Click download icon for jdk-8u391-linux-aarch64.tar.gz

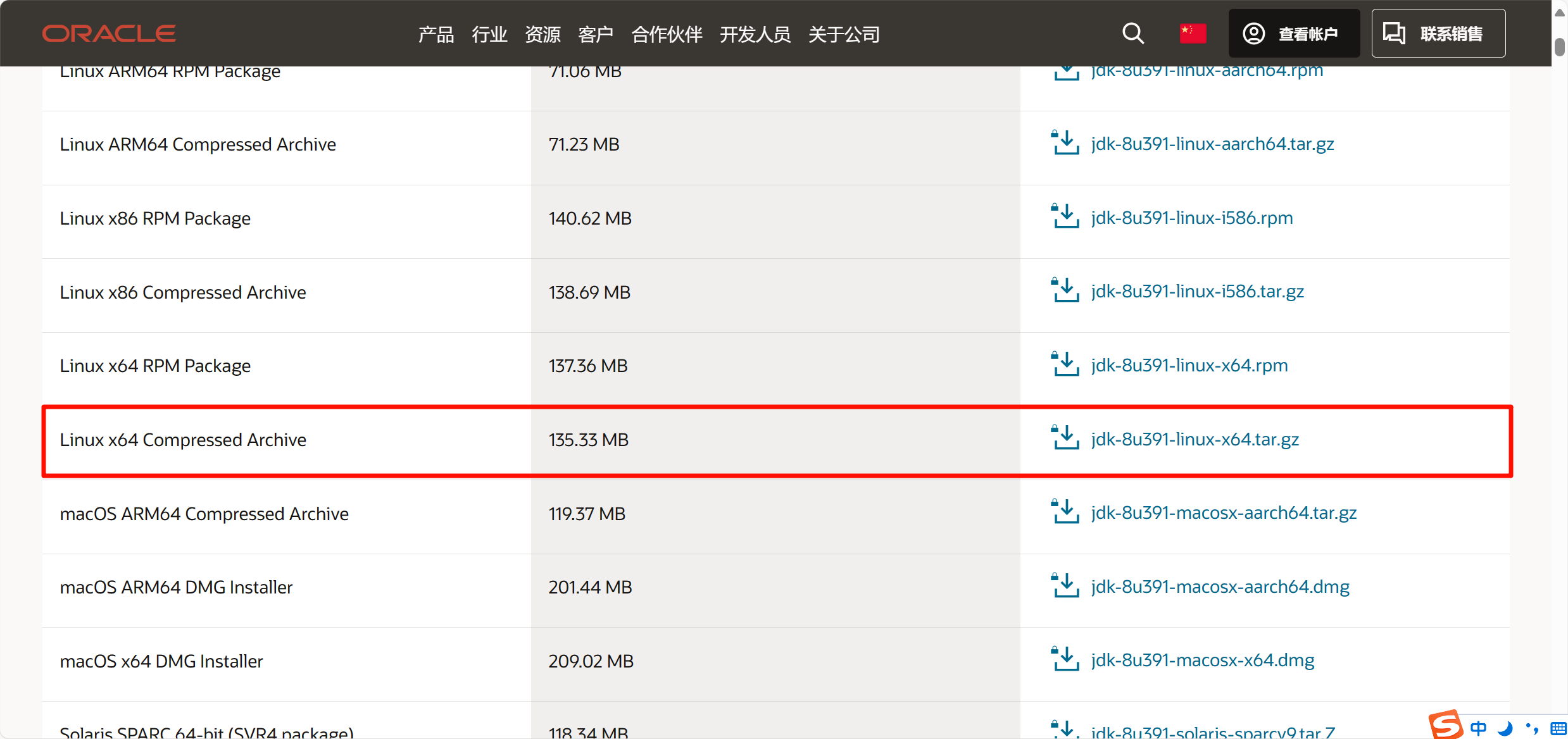tap(1065, 142)
